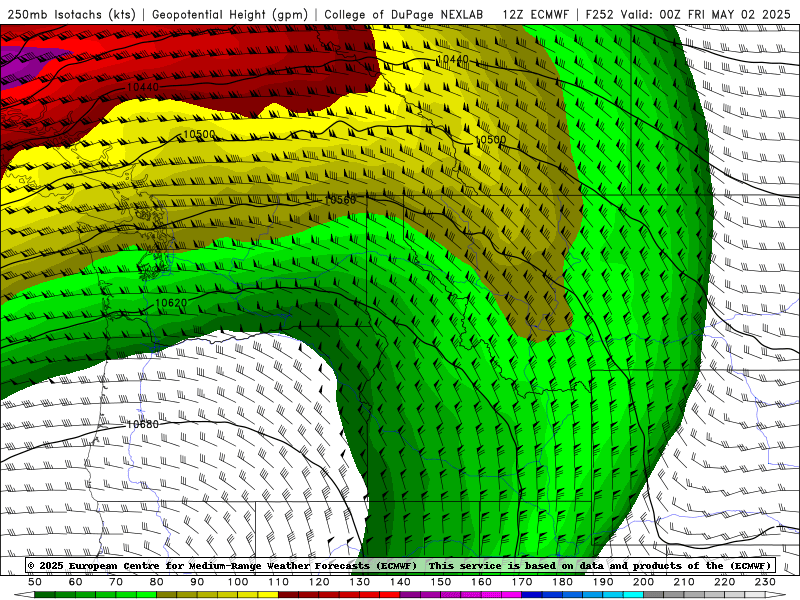Click the 130 value on the color scale
Viewport: 800px width, 600px height.
[x=360, y=582]
